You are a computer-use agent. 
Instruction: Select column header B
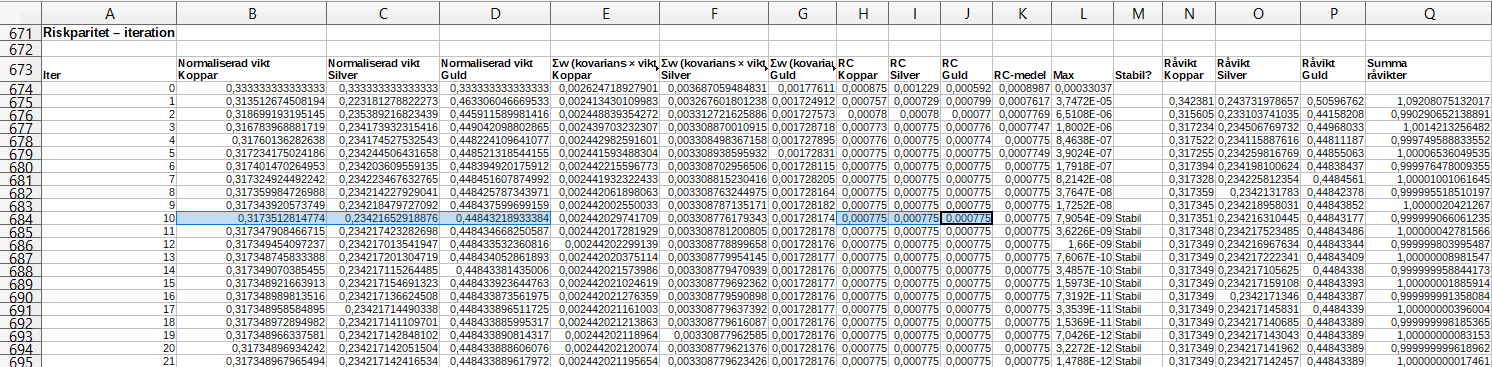click(x=252, y=12)
